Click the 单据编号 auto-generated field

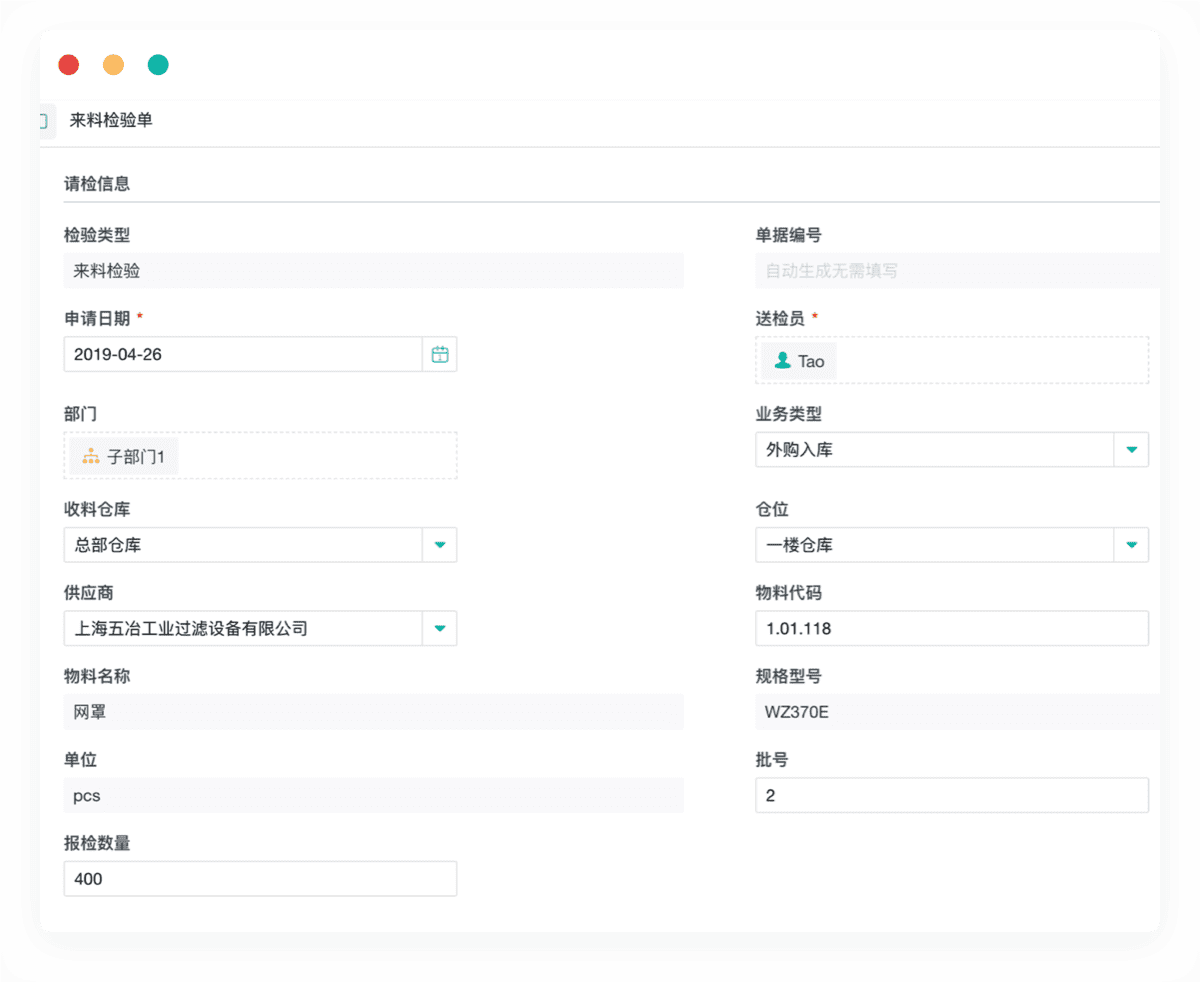point(956,271)
